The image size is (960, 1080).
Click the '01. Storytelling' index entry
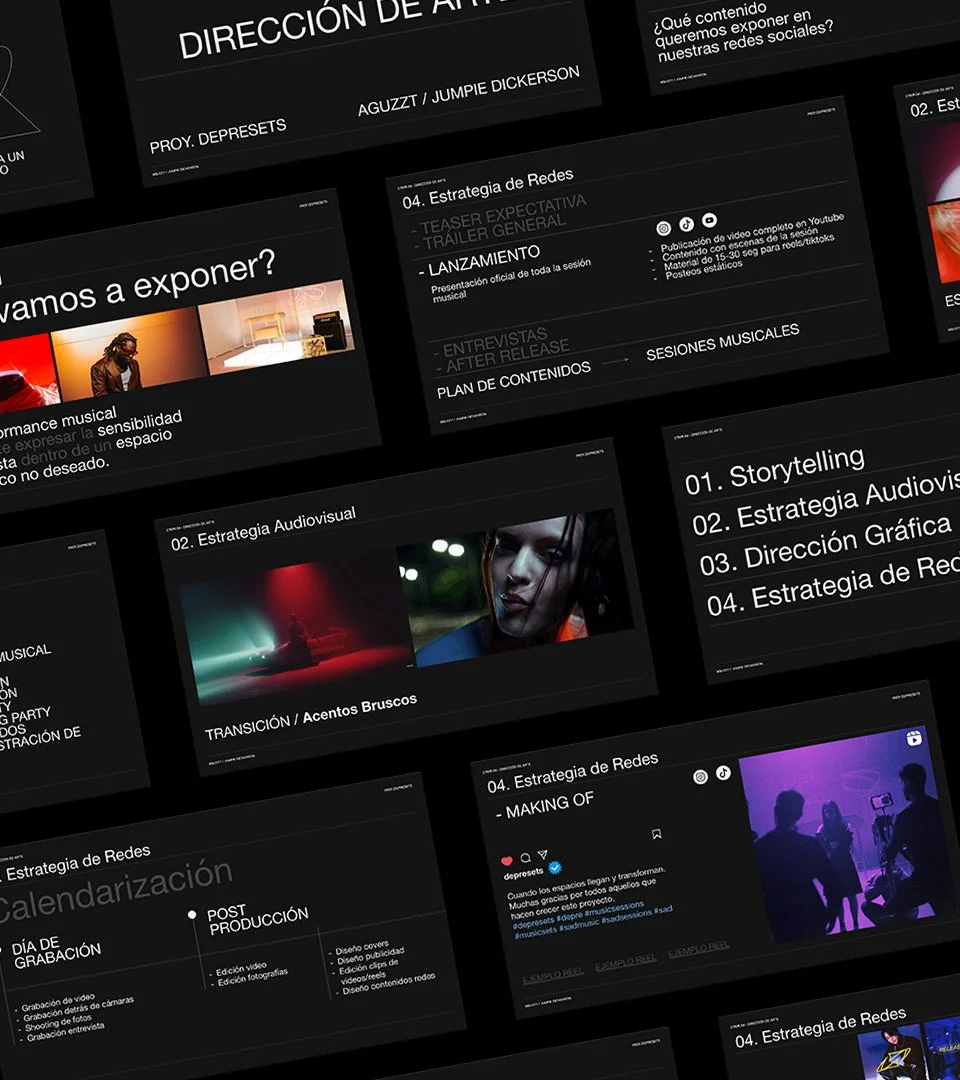coord(775,470)
